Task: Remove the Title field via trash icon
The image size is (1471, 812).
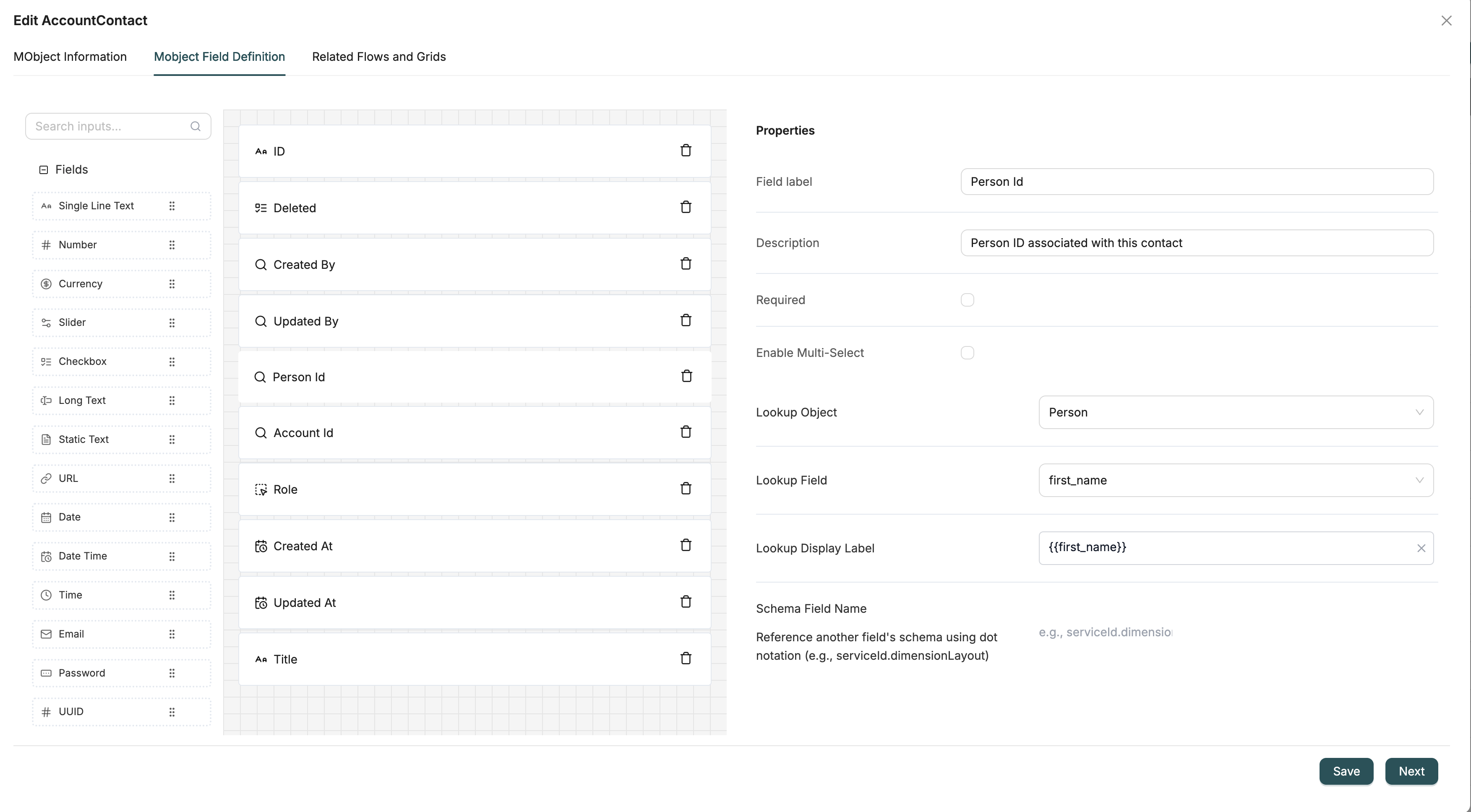Action: point(686,658)
